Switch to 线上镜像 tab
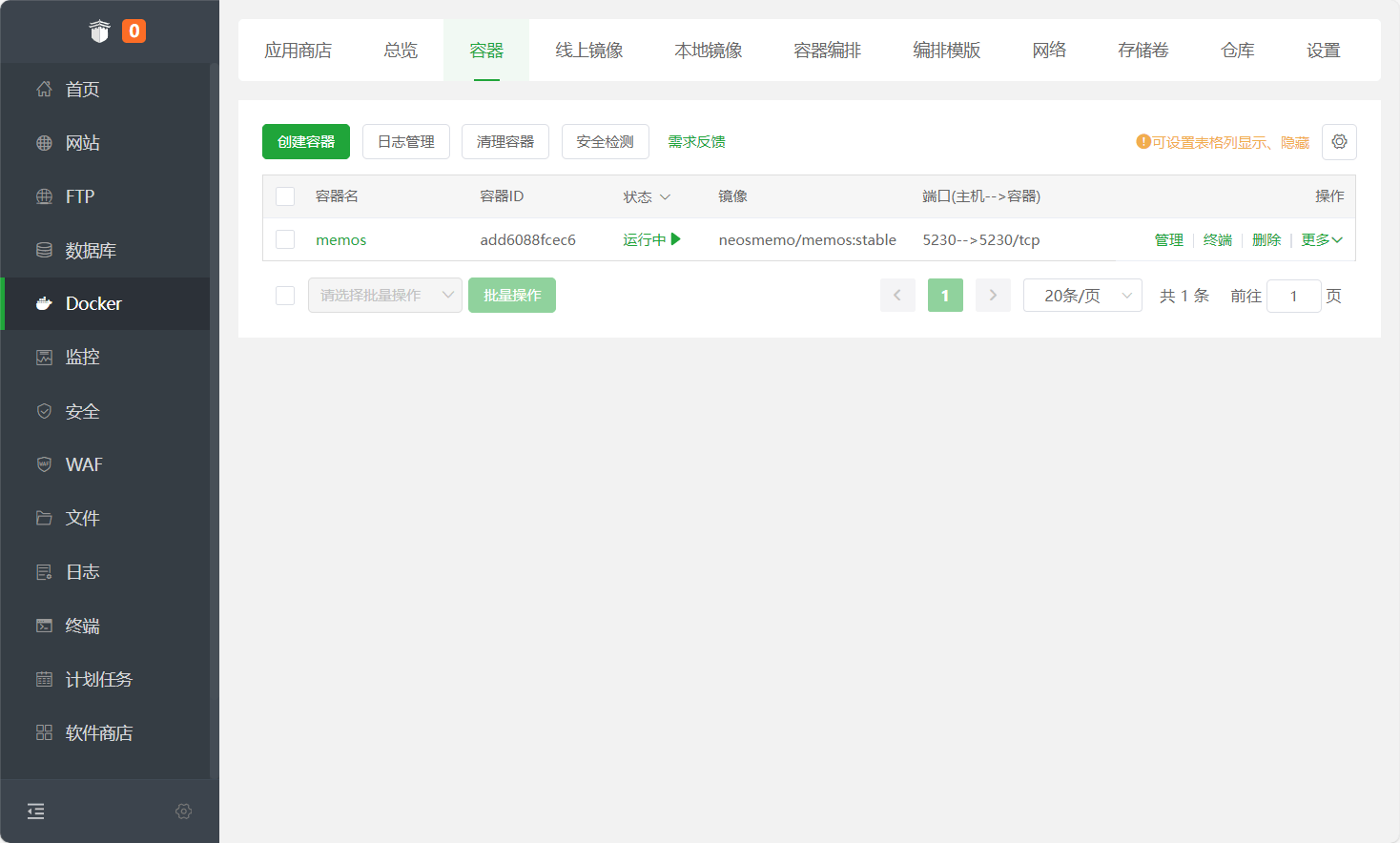Viewport: 1400px width, 843px height. [589, 51]
